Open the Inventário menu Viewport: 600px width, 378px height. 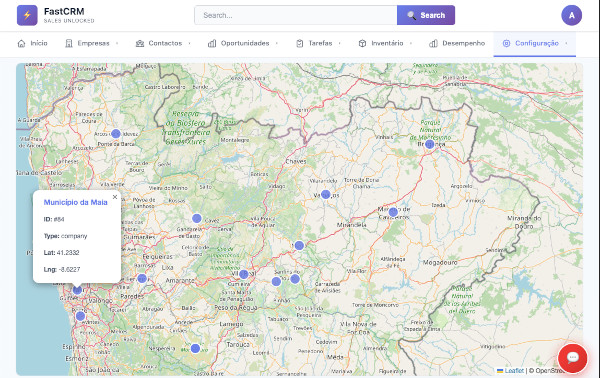[x=385, y=43]
